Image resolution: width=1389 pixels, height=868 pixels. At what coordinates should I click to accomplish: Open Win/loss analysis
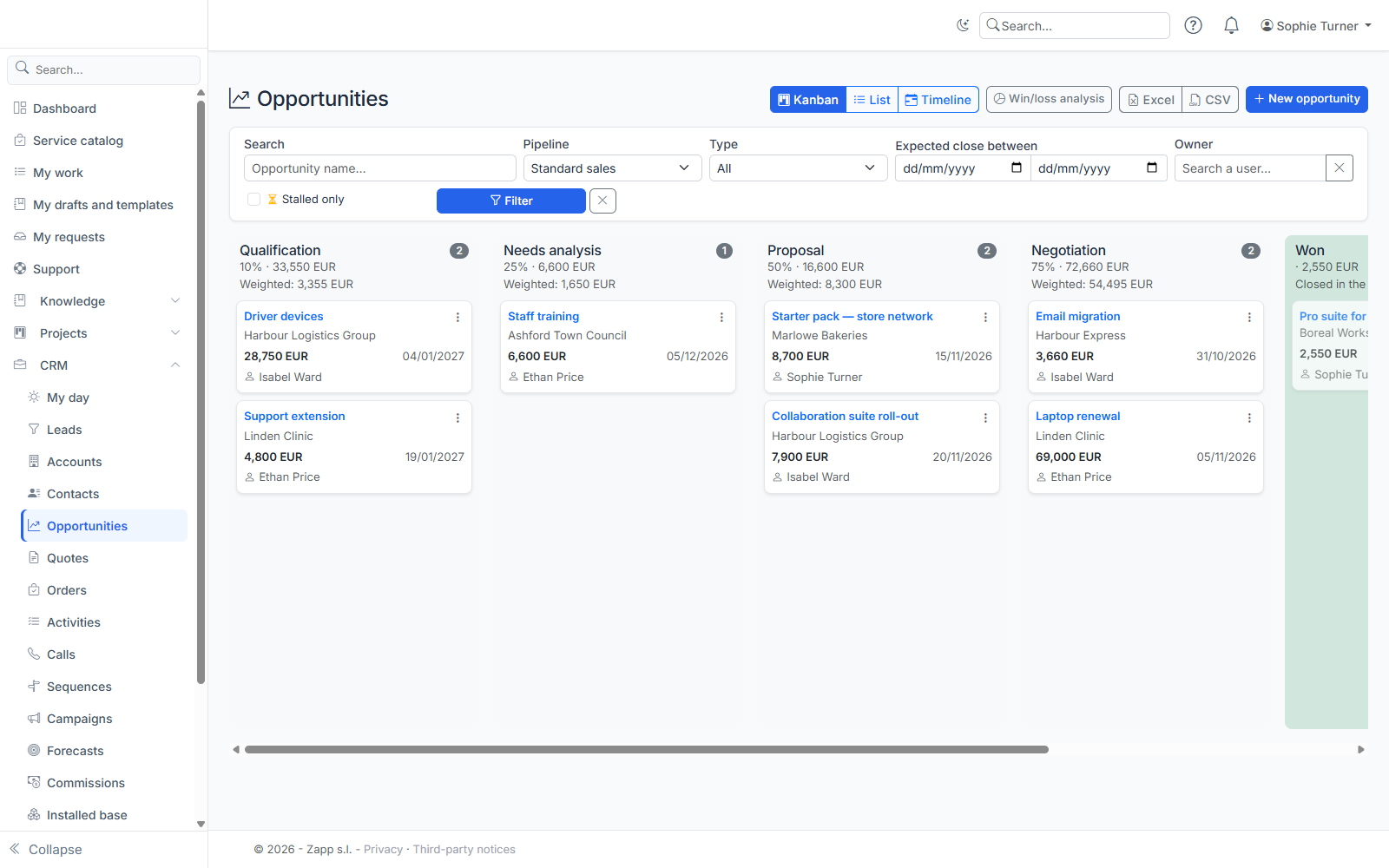click(1049, 99)
